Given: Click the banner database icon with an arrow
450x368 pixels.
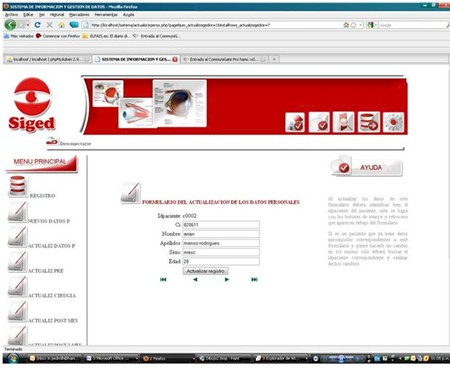Looking at the screenshot, I should pyautogui.click(x=369, y=122).
